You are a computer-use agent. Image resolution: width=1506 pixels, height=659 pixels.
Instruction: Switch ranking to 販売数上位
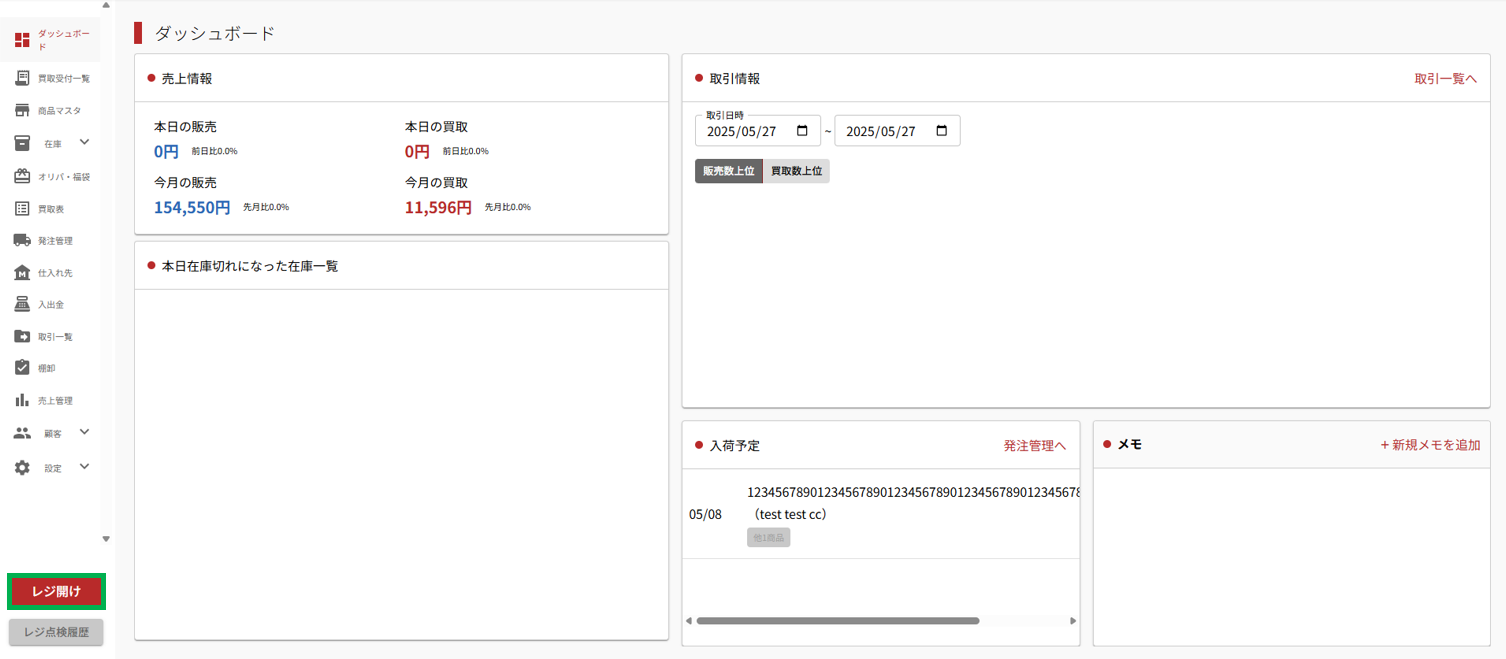click(728, 171)
